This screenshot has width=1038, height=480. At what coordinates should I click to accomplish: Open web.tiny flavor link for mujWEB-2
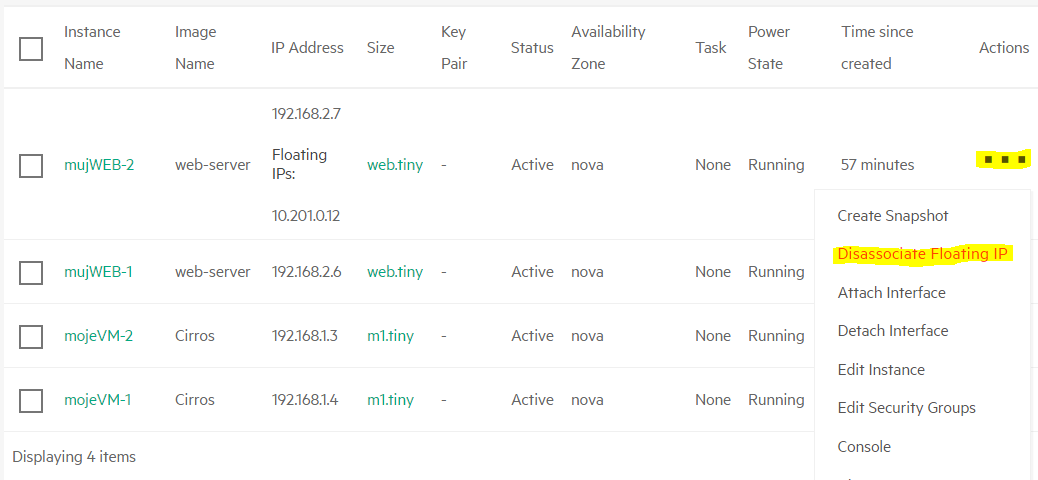pyautogui.click(x=395, y=165)
